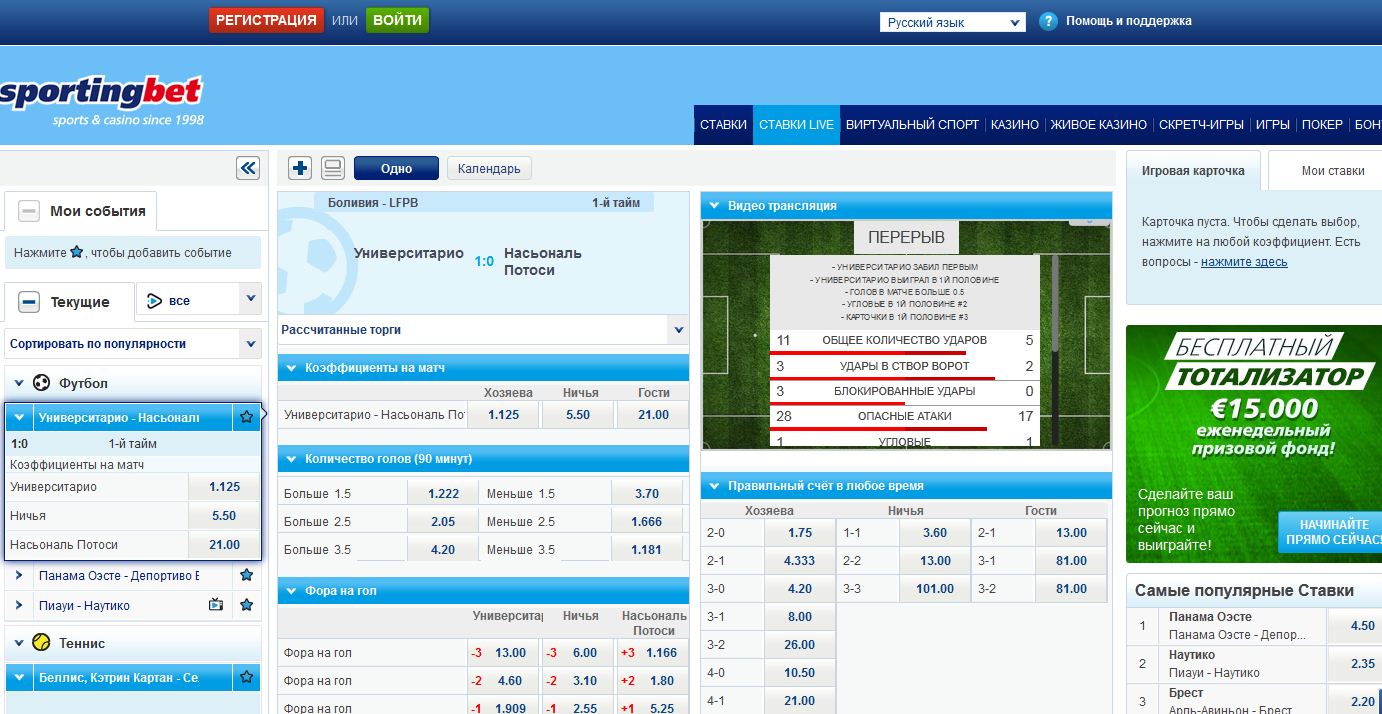The height and width of the screenshot is (714, 1382).
Task: Switch to Игровая карточка tab
Action: (x=1193, y=171)
